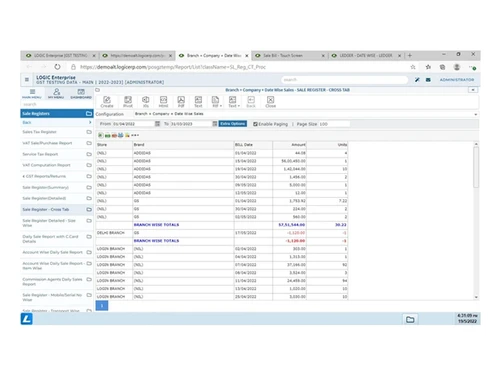
Task: Click the browser refresh icon
Action: pyautogui.click(x=57, y=67)
